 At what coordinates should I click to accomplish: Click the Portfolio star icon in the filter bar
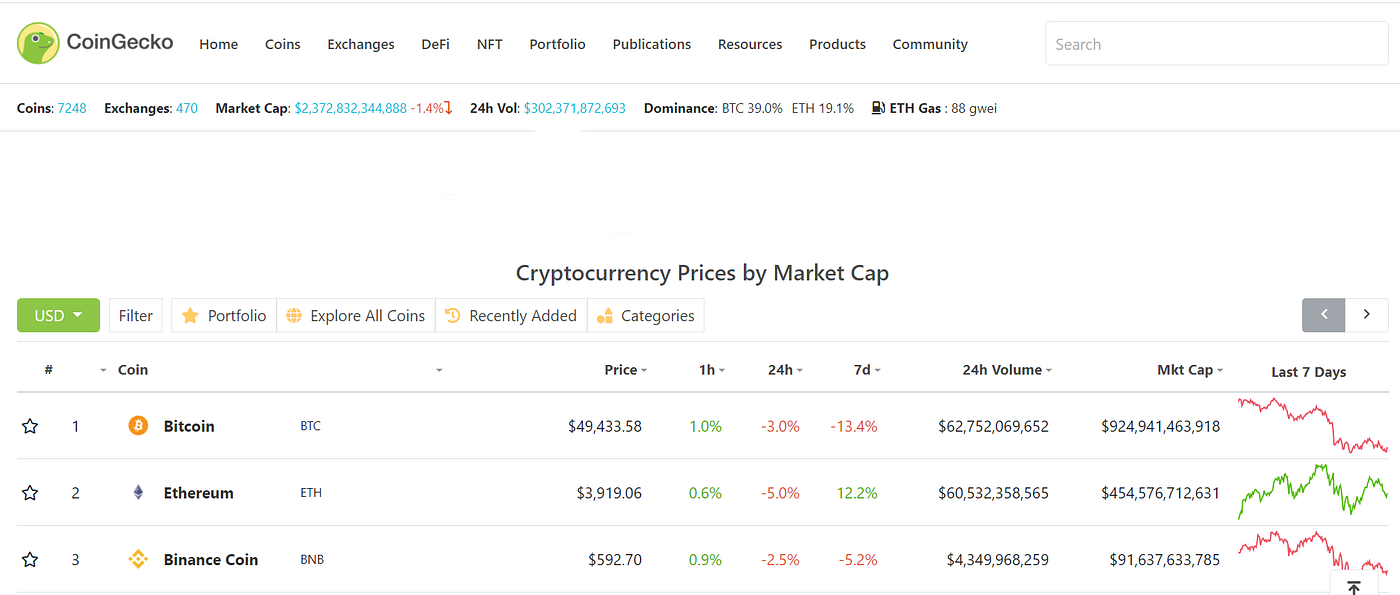(190, 316)
